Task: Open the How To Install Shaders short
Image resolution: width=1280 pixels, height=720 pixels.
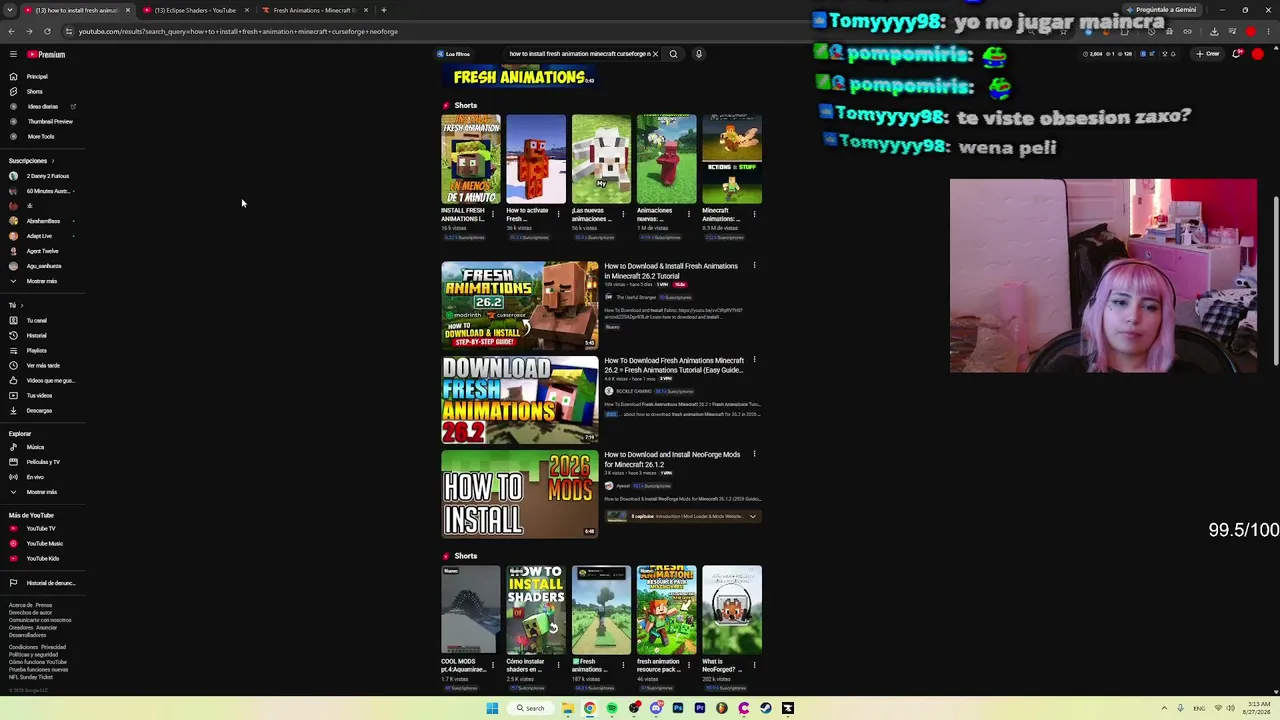Action: tap(536, 610)
